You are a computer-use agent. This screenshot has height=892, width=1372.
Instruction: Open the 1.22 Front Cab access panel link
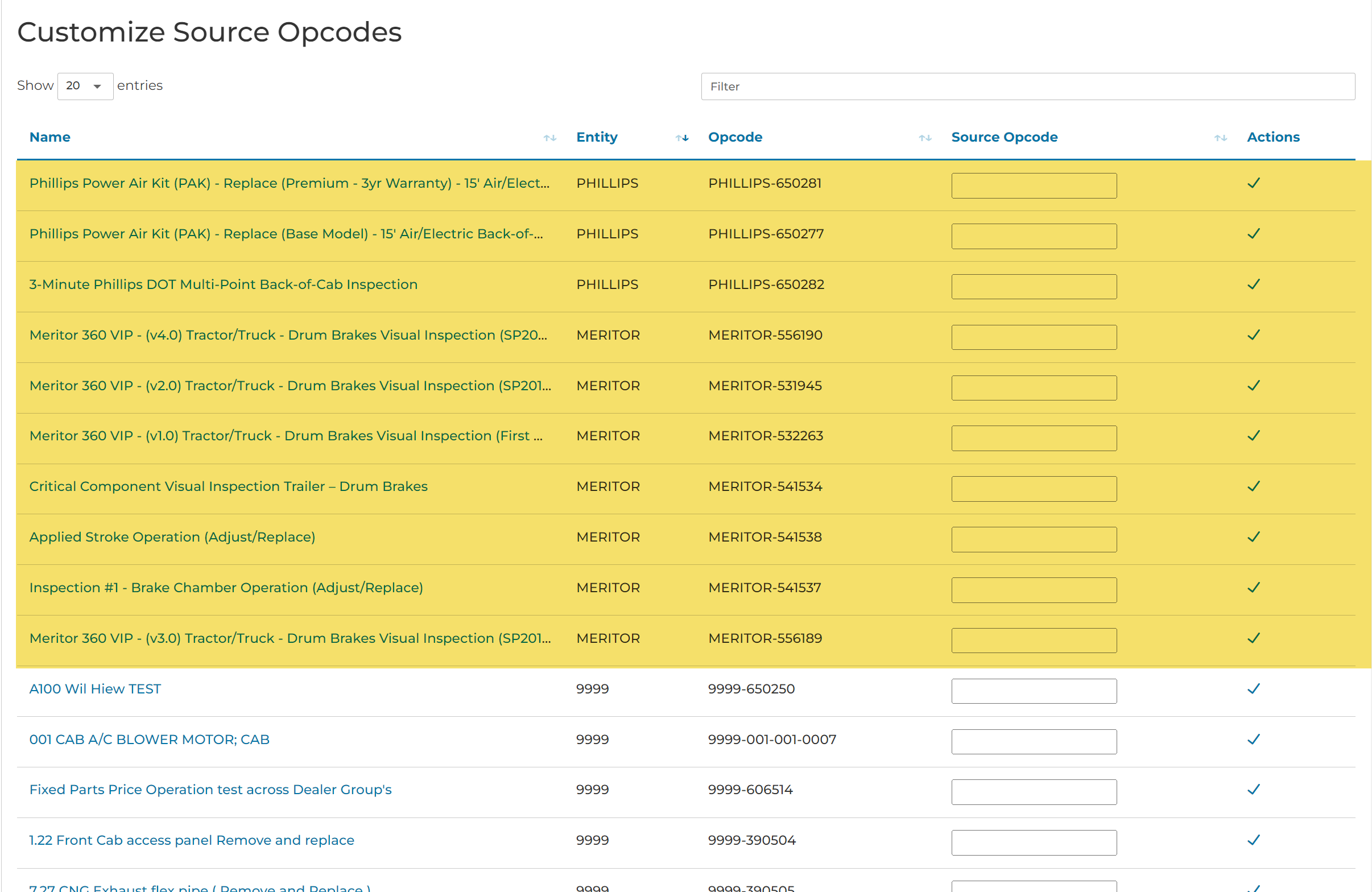coord(191,840)
